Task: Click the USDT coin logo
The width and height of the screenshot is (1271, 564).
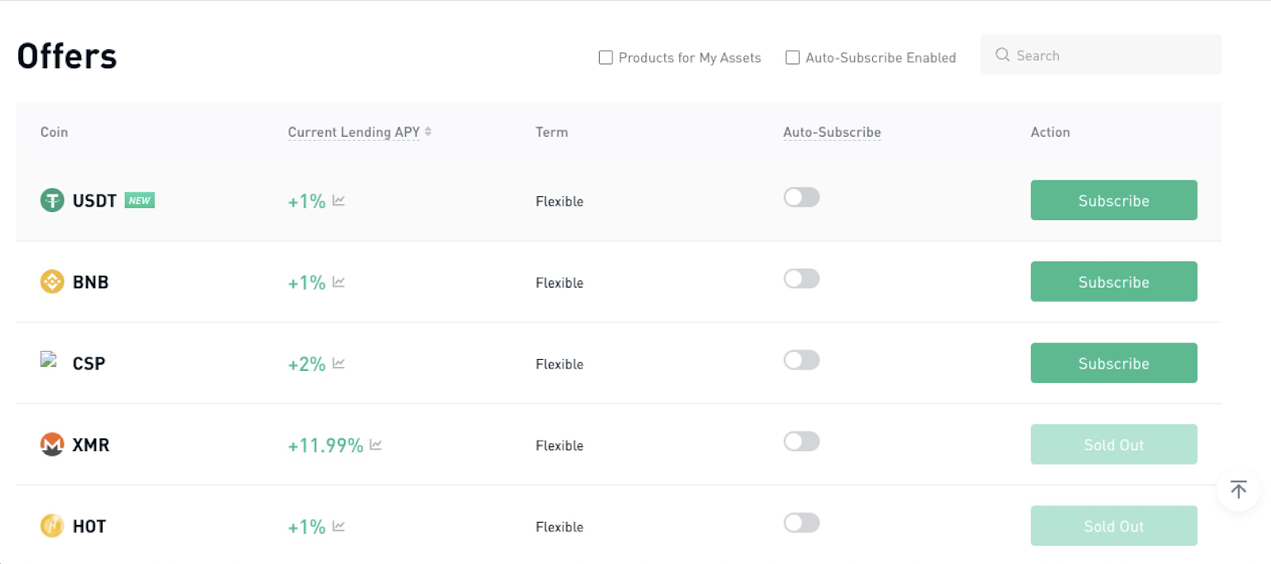Action: (x=52, y=200)
